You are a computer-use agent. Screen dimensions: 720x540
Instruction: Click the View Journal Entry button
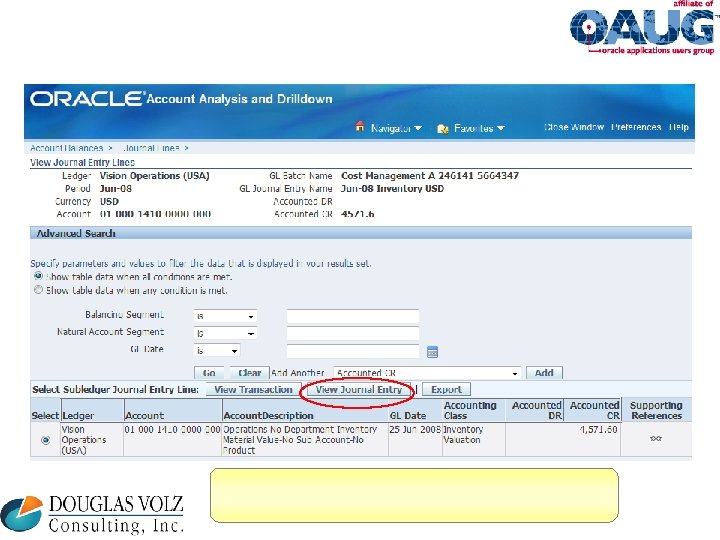point(359,390)
